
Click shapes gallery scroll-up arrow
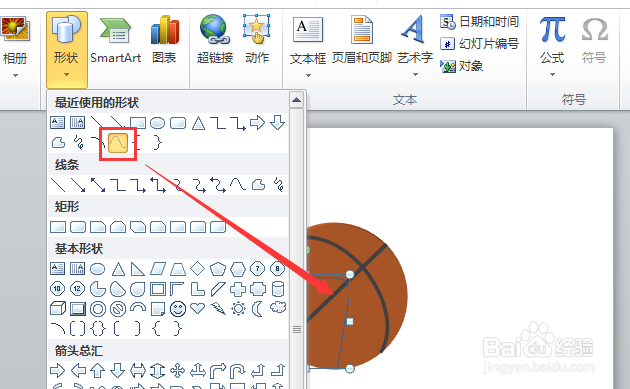[x=297, y=99]
